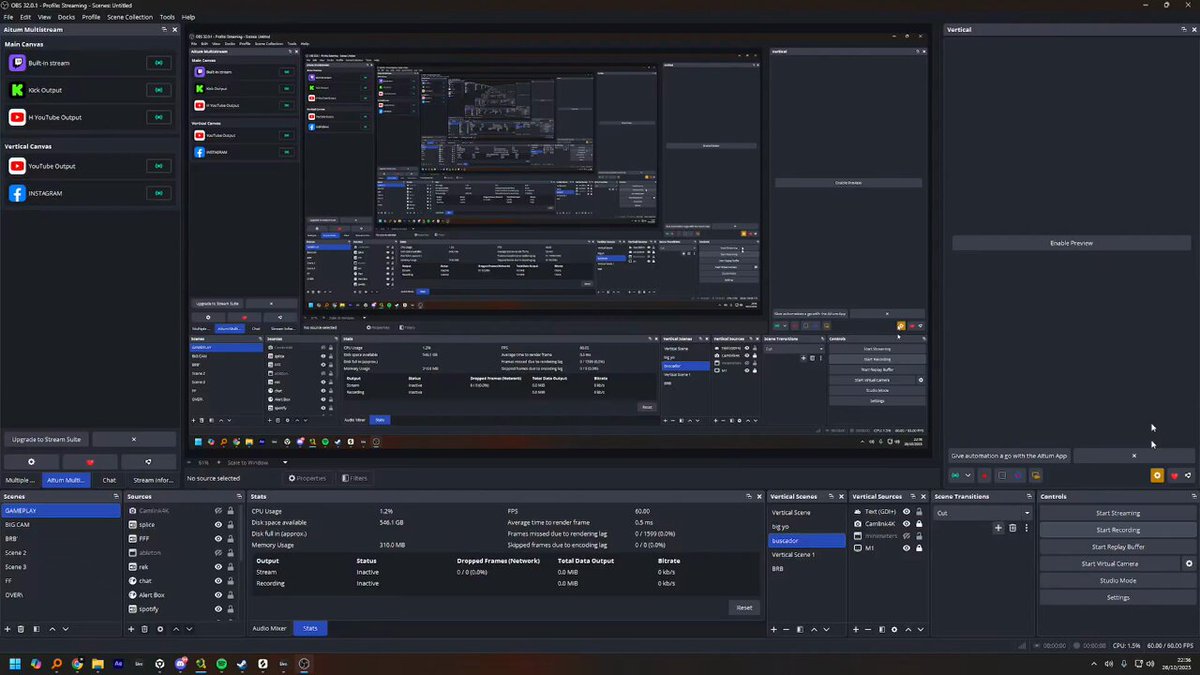Screen dimensions: 1200x675
Task: Remove the scene transition via trash icon
Action: (x=1012, y=527)
